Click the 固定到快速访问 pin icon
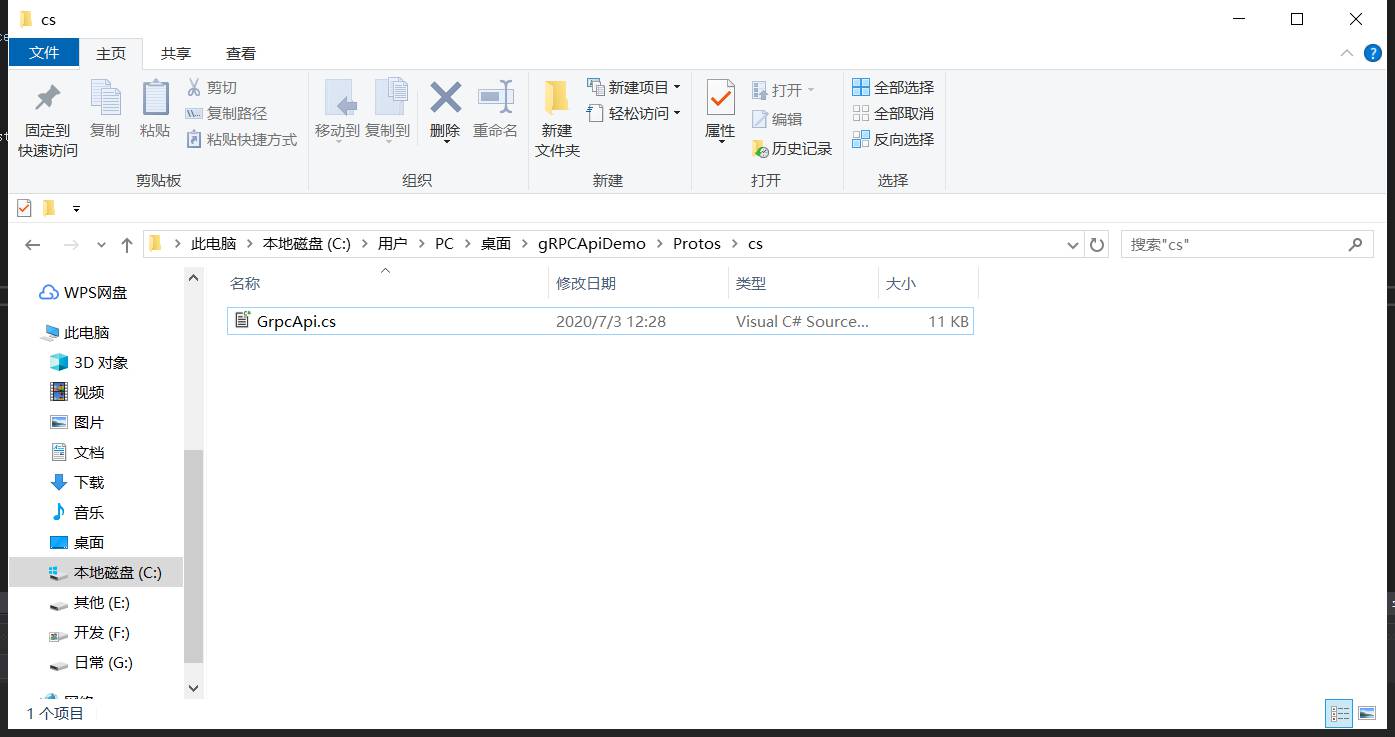Viewport: 1395px width, 737px height. coord(47,98)
